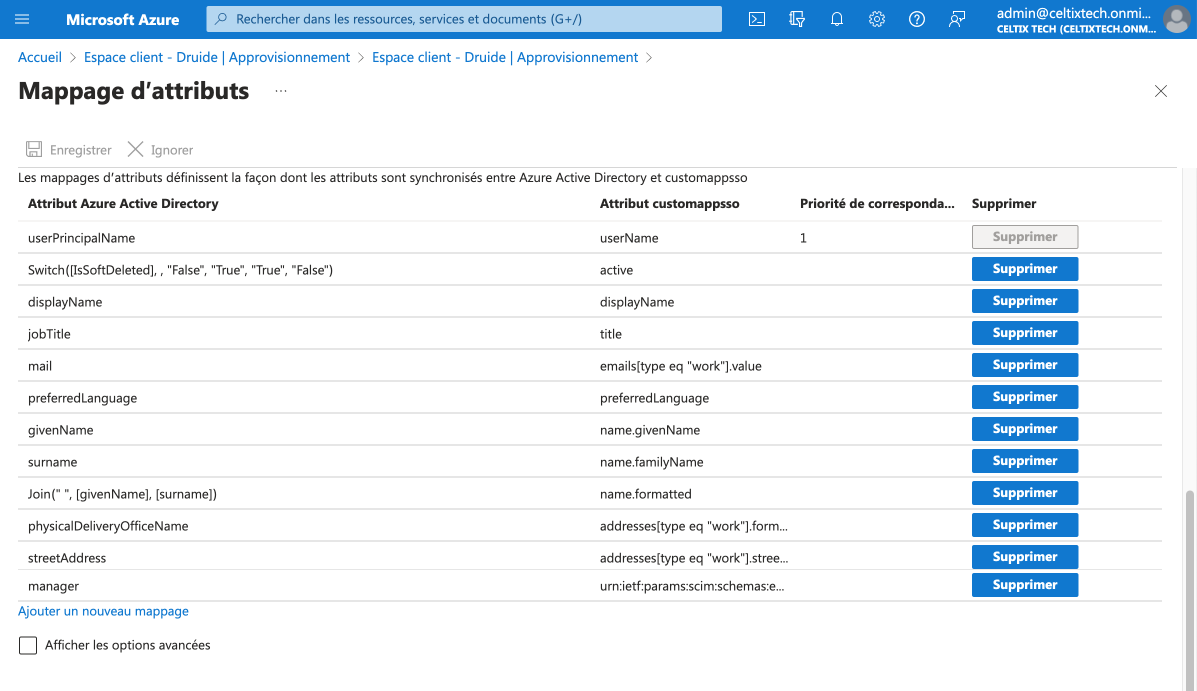1197x691 pixels.
Task: Open portal settings gear
Action: point(876,19)
